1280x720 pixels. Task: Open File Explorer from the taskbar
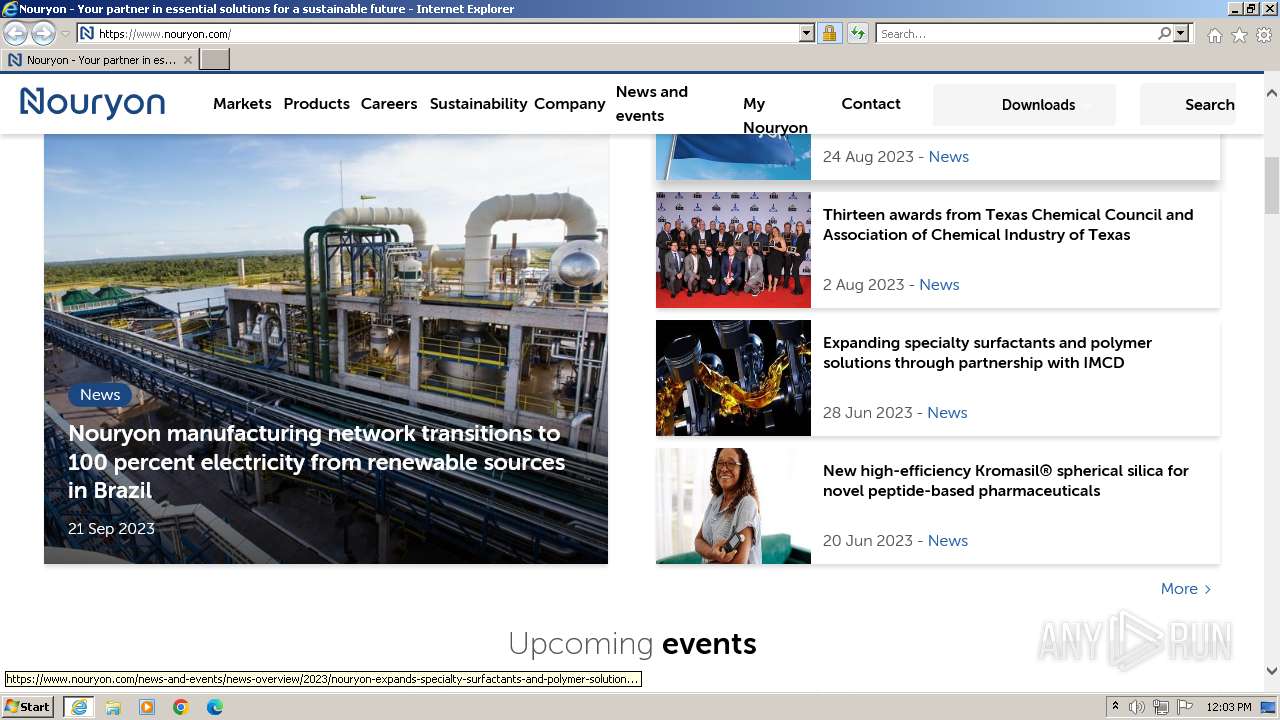coord(113,707)
